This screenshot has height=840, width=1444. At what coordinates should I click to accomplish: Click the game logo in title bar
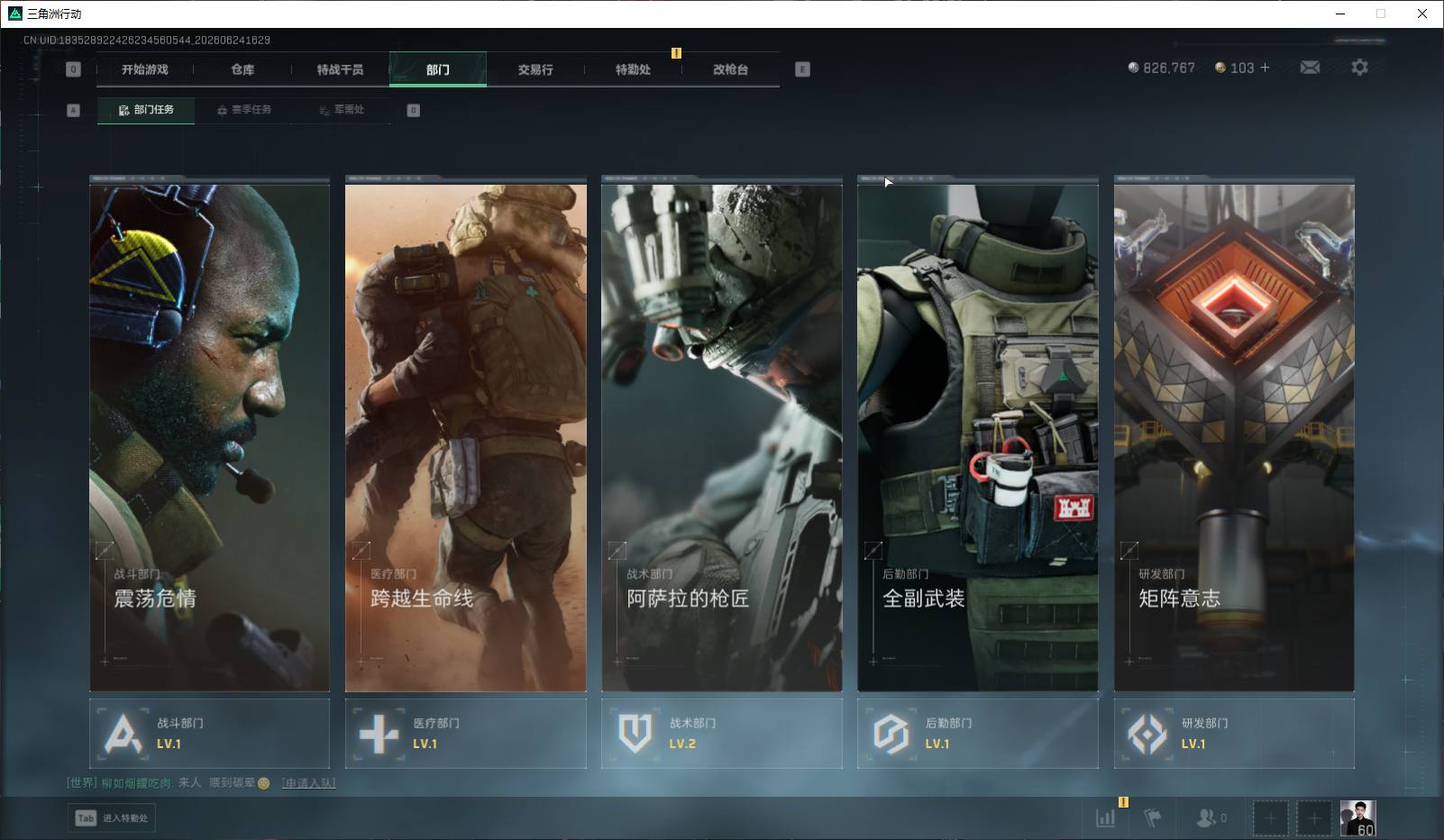pyautogui.click(x=15, y=14)
